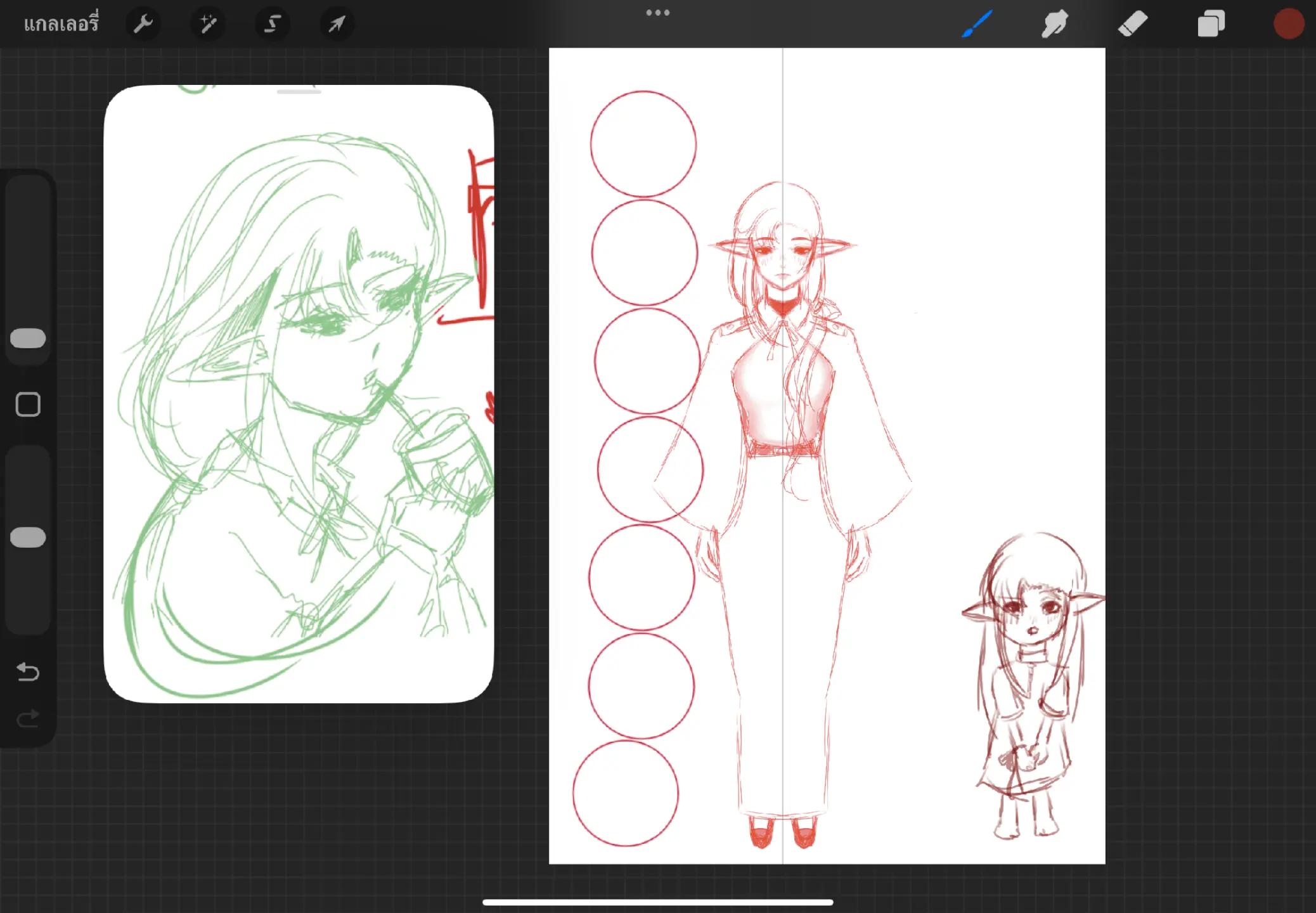Open the Adjustments magic wand menu
Viewport: 1316px width, 913px height.
[208, 24]
